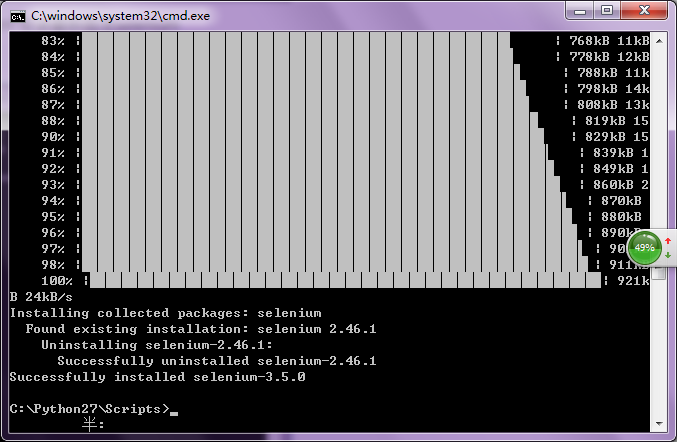Click the 100% progress bar row
Image resolution: width=677 pixels, height=442 pixels.
click(340, 281)
